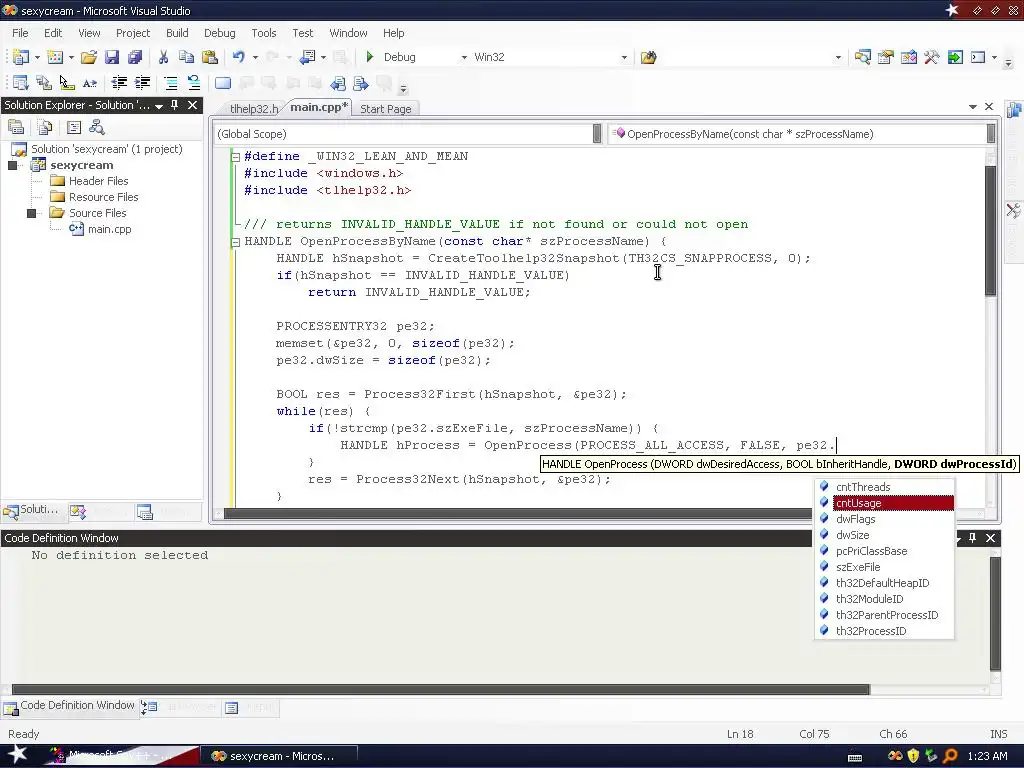1024x768 pixels.
Task: Click the Properties icon in Solution Explorer
Action: 16,127
